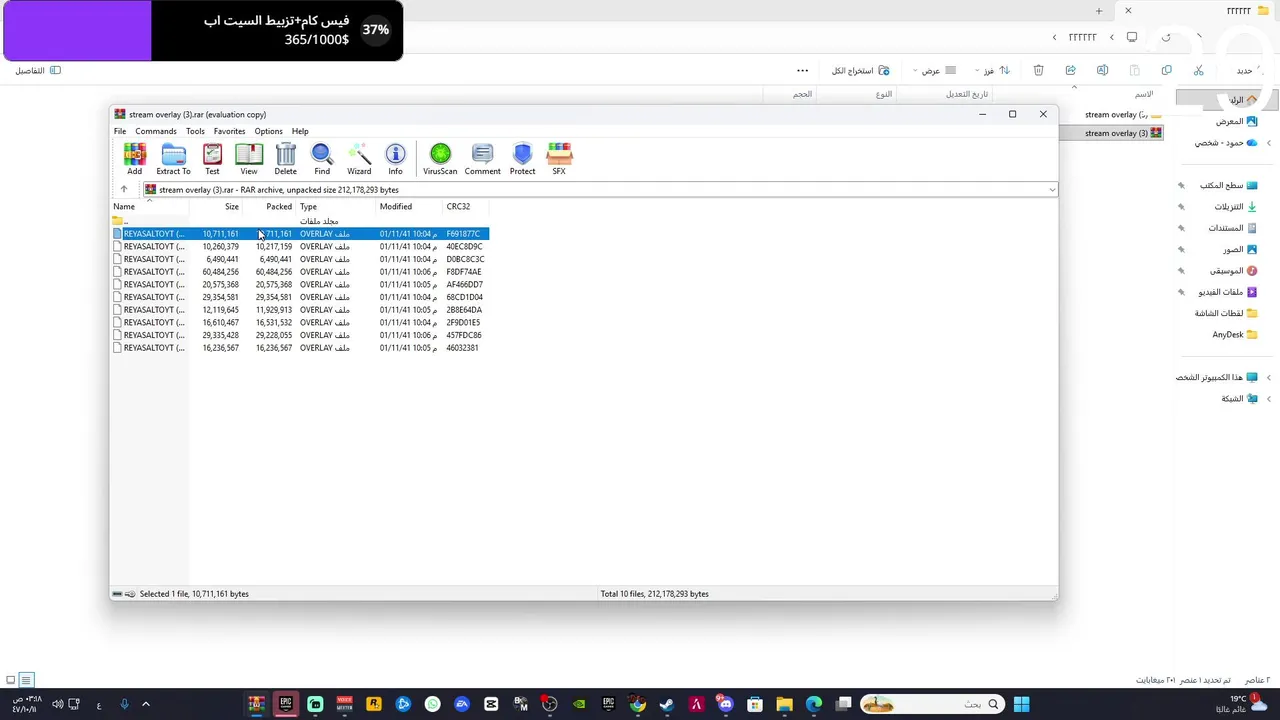This screenshot has width=1280, height=720.
Task: Select the file sized 60,484,256
Action: [300, 272]
